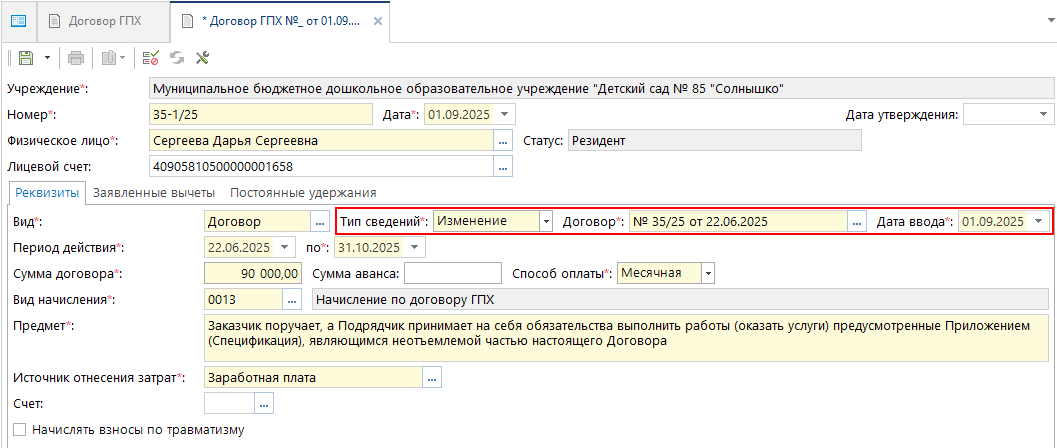
Task: Click the Тип сведений value Изменение
Action: 487,220
